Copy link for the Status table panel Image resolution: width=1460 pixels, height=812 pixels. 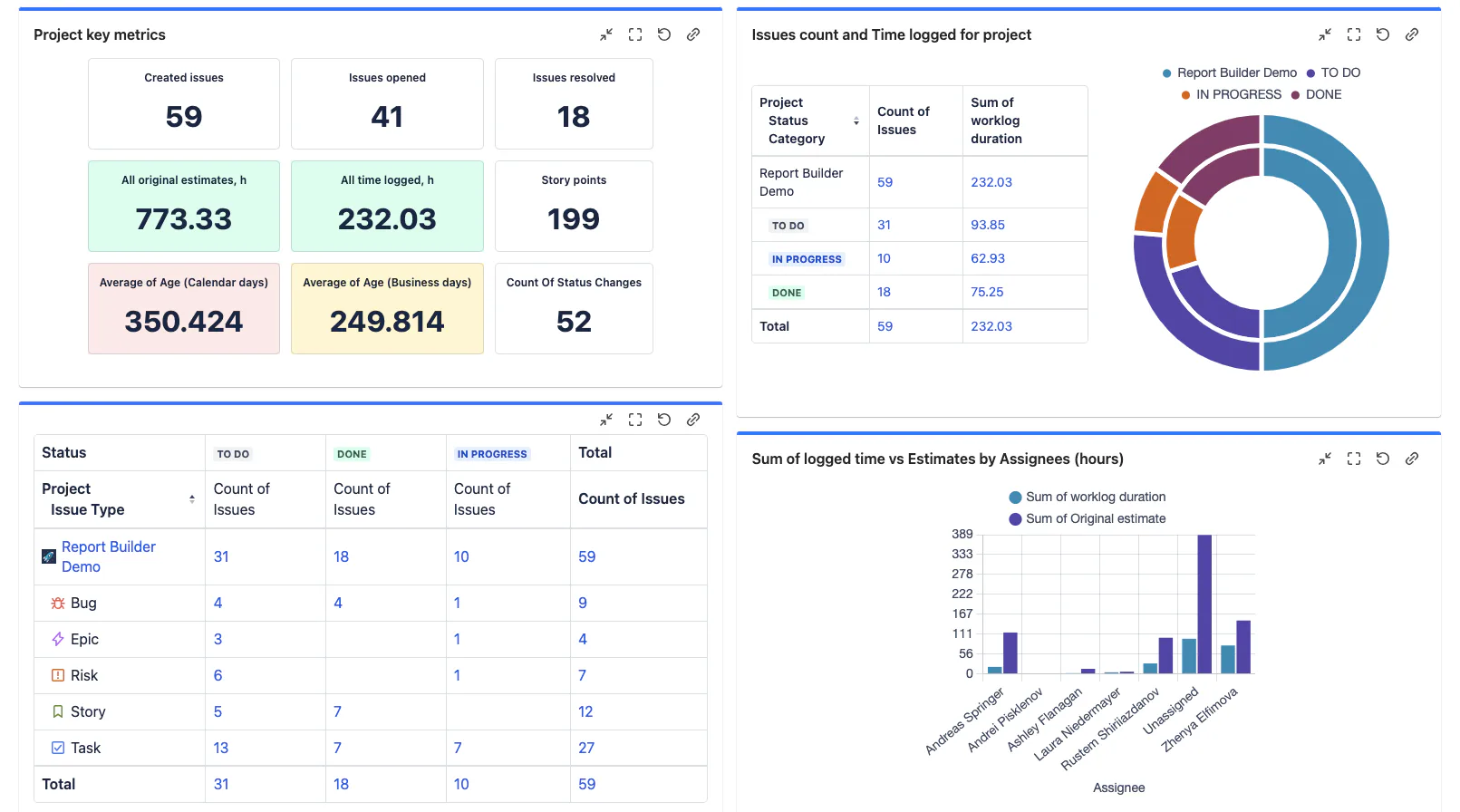coord(693,420)
